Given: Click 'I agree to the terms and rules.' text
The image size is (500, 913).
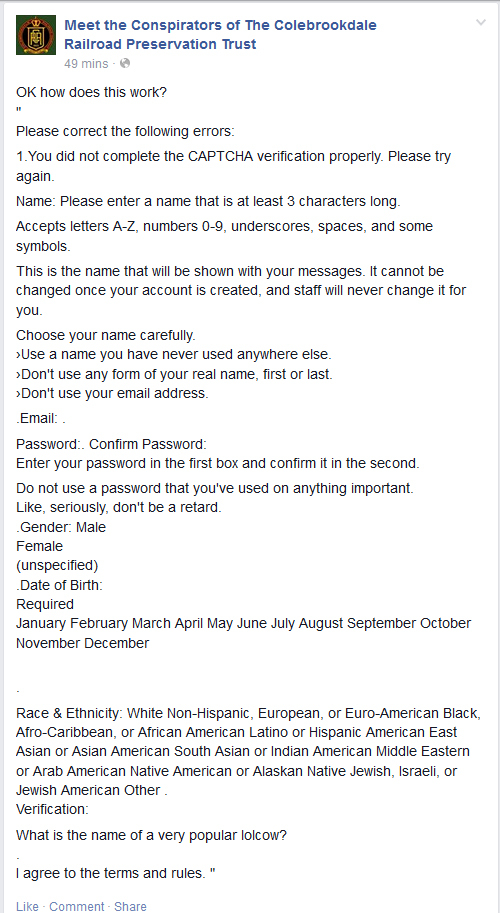Looking at the screenshot, I should 116,873.
